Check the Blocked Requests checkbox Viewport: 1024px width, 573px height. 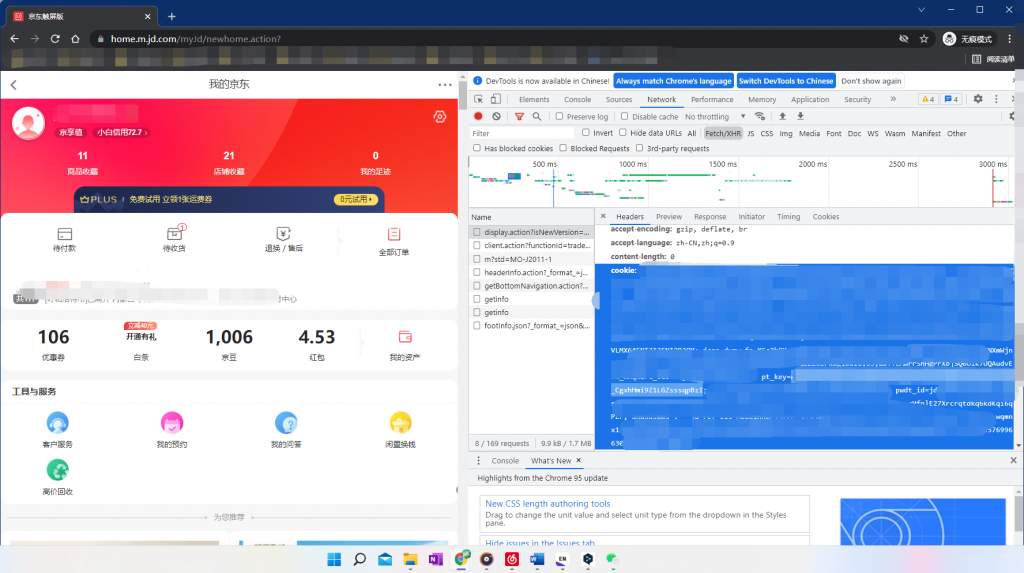click(x=563, y=148)
